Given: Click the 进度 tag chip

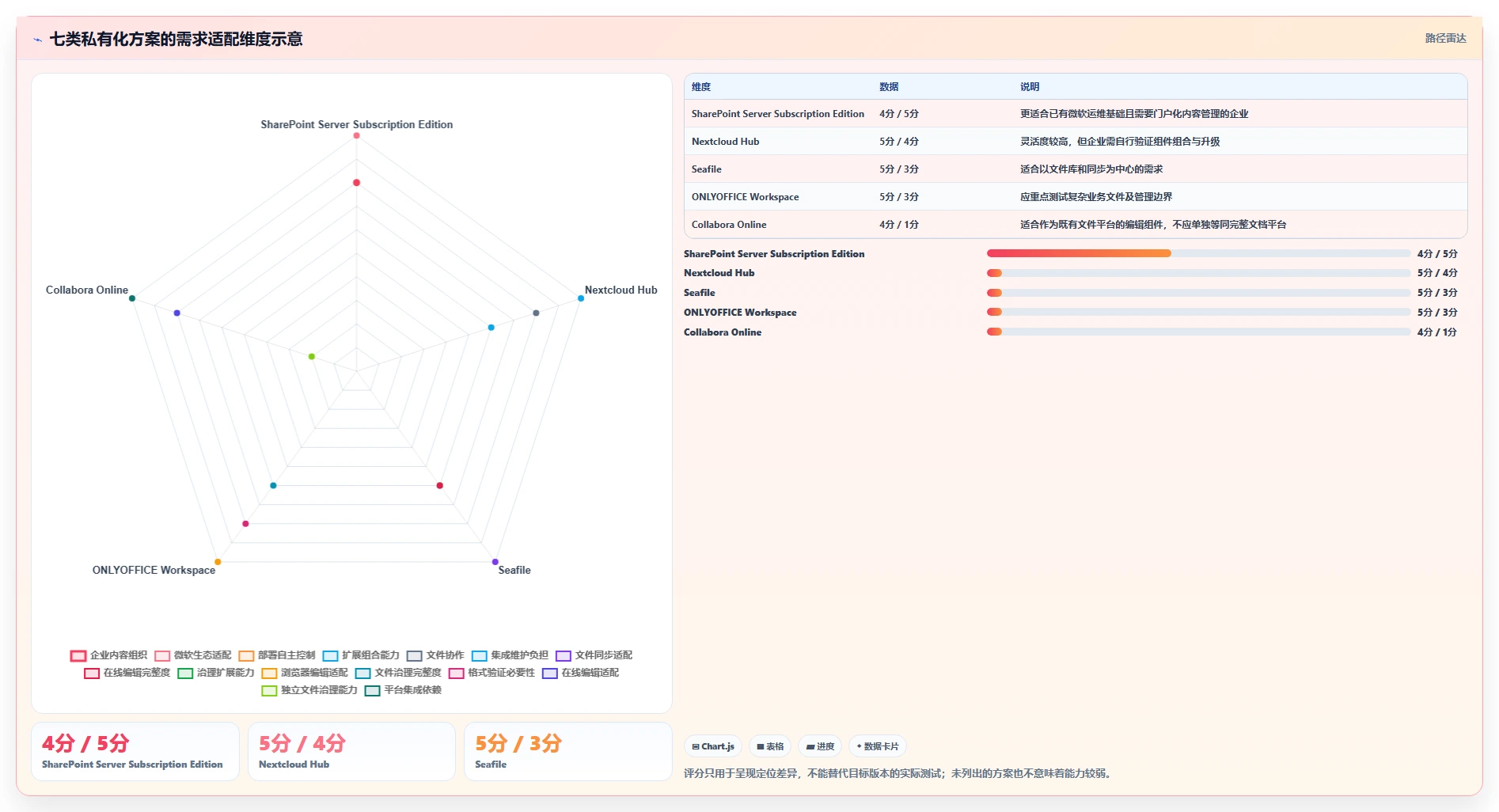Looking at the screenshot, I should (820, 746).
